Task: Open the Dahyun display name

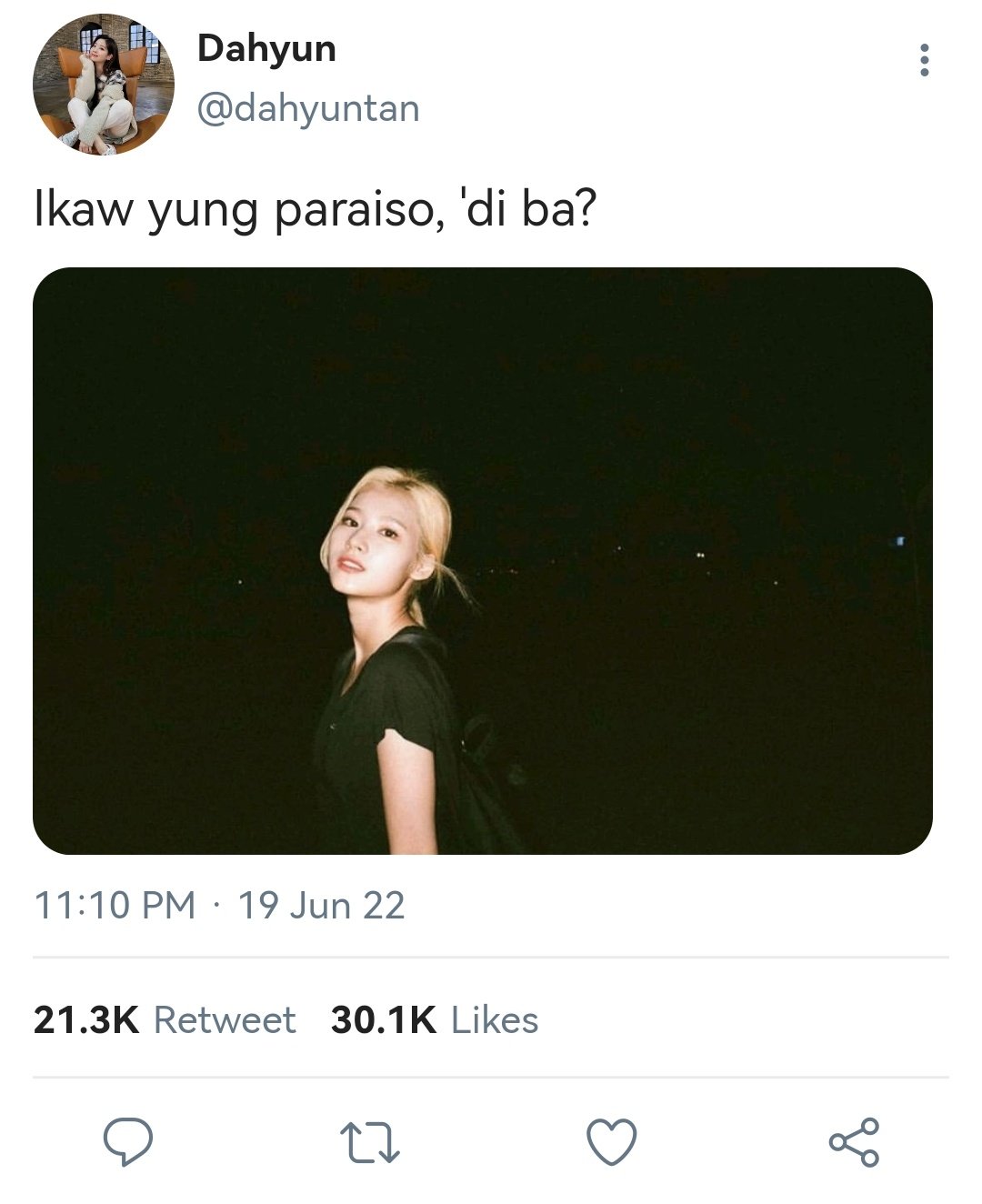Action: [266, 48]
